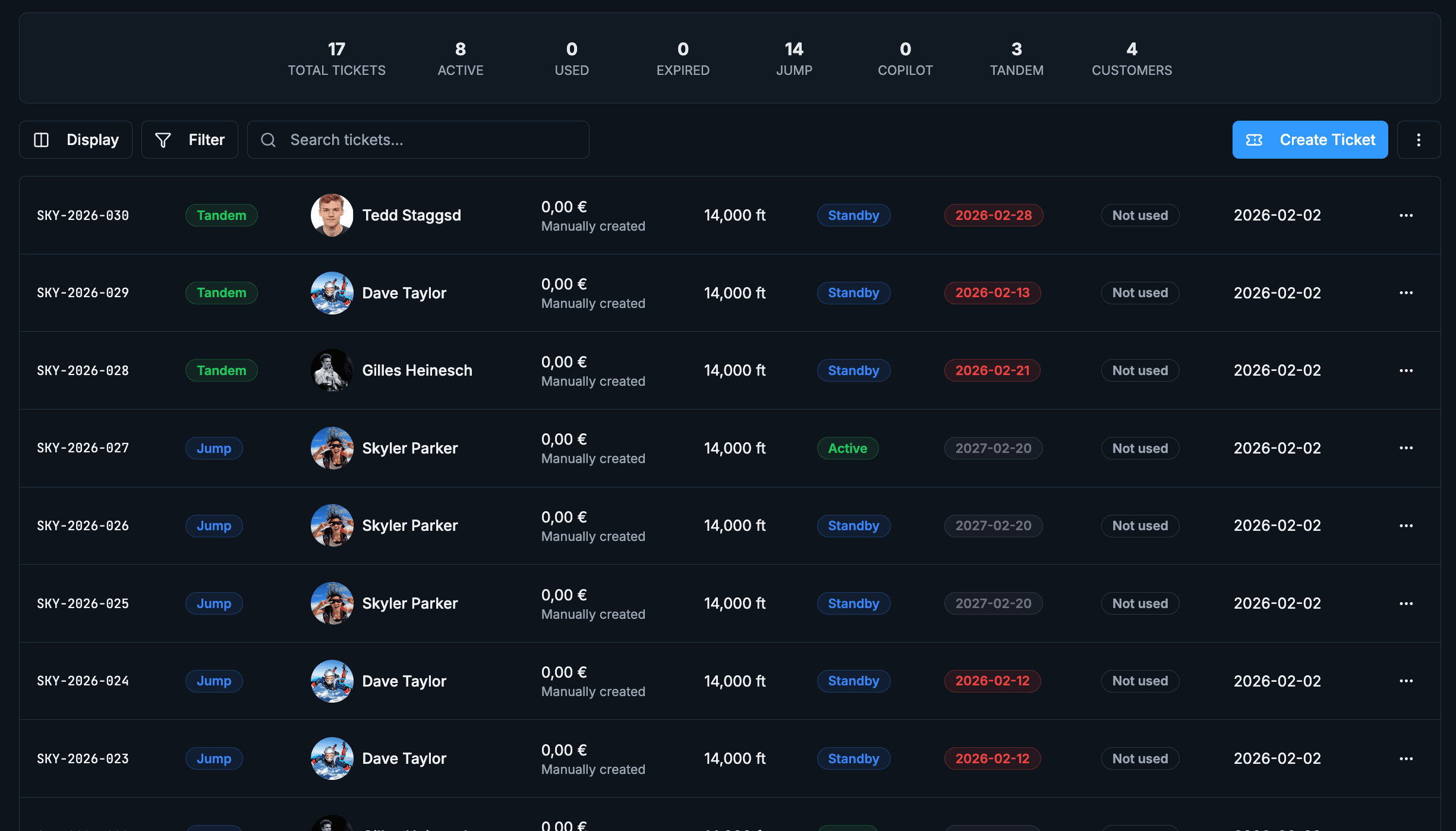Open the vertical three-dot options menu

click(x=1419, y=140)
